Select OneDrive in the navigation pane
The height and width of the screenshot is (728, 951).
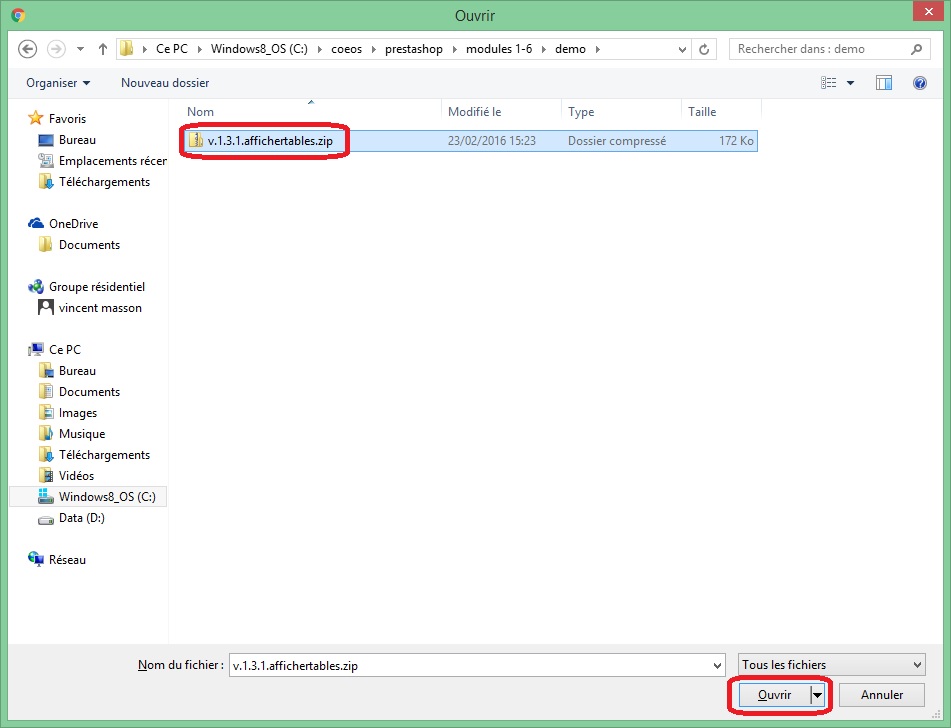click(x=73, y=224)
